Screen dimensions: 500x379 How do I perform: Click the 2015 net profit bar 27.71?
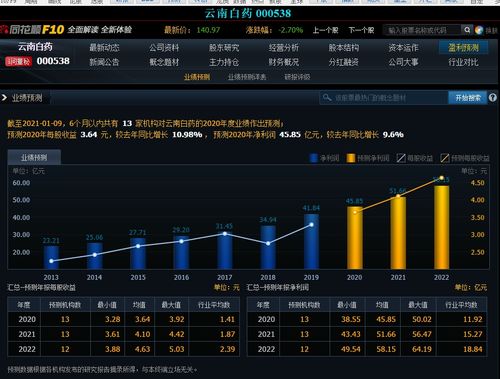138,253
